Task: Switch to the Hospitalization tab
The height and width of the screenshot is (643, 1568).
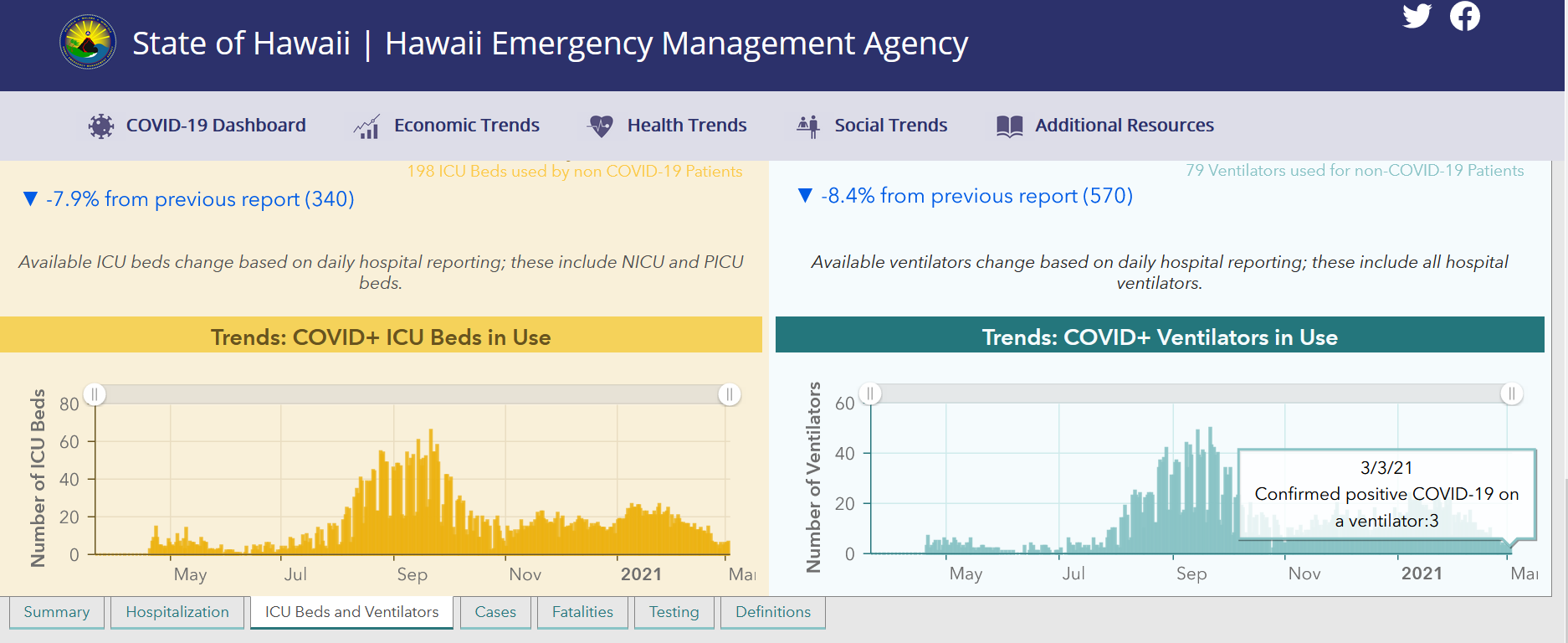Action: pos(177,612)
